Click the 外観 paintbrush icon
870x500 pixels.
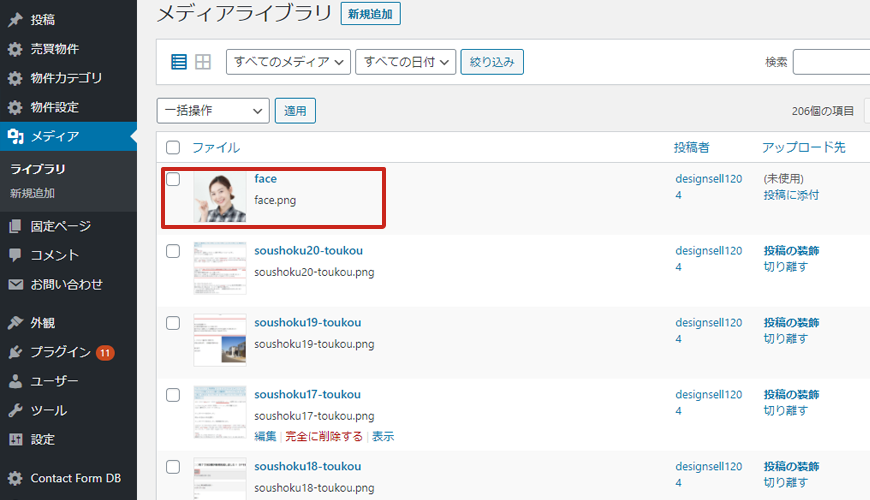tap(15, 323)
